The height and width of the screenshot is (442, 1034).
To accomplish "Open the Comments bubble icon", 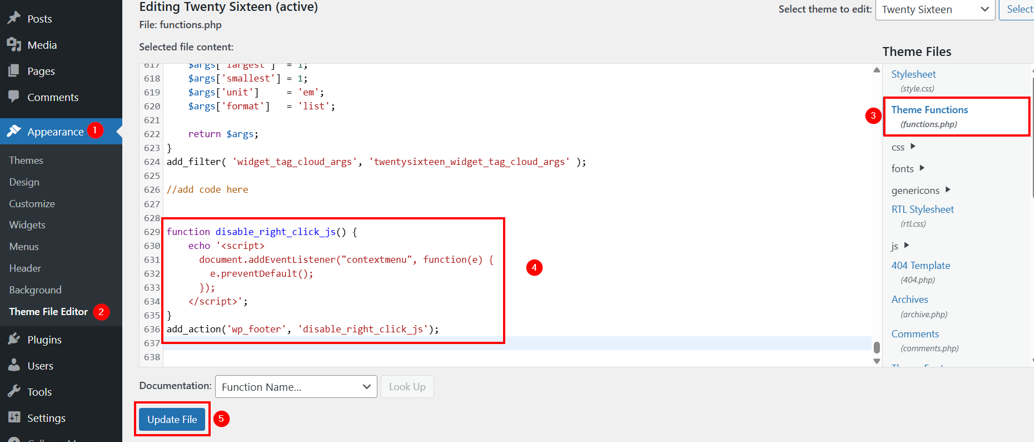I will 13,97.
